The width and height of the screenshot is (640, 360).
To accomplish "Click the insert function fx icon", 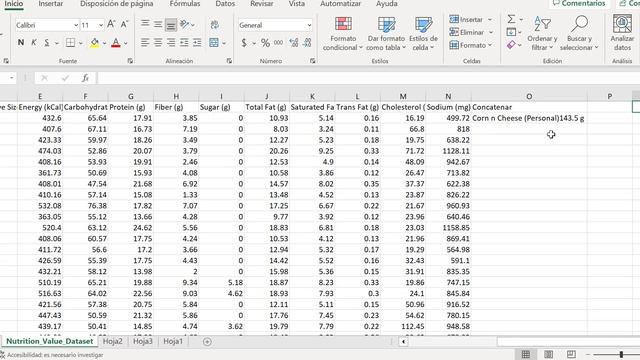I will [x=85, y=78].
